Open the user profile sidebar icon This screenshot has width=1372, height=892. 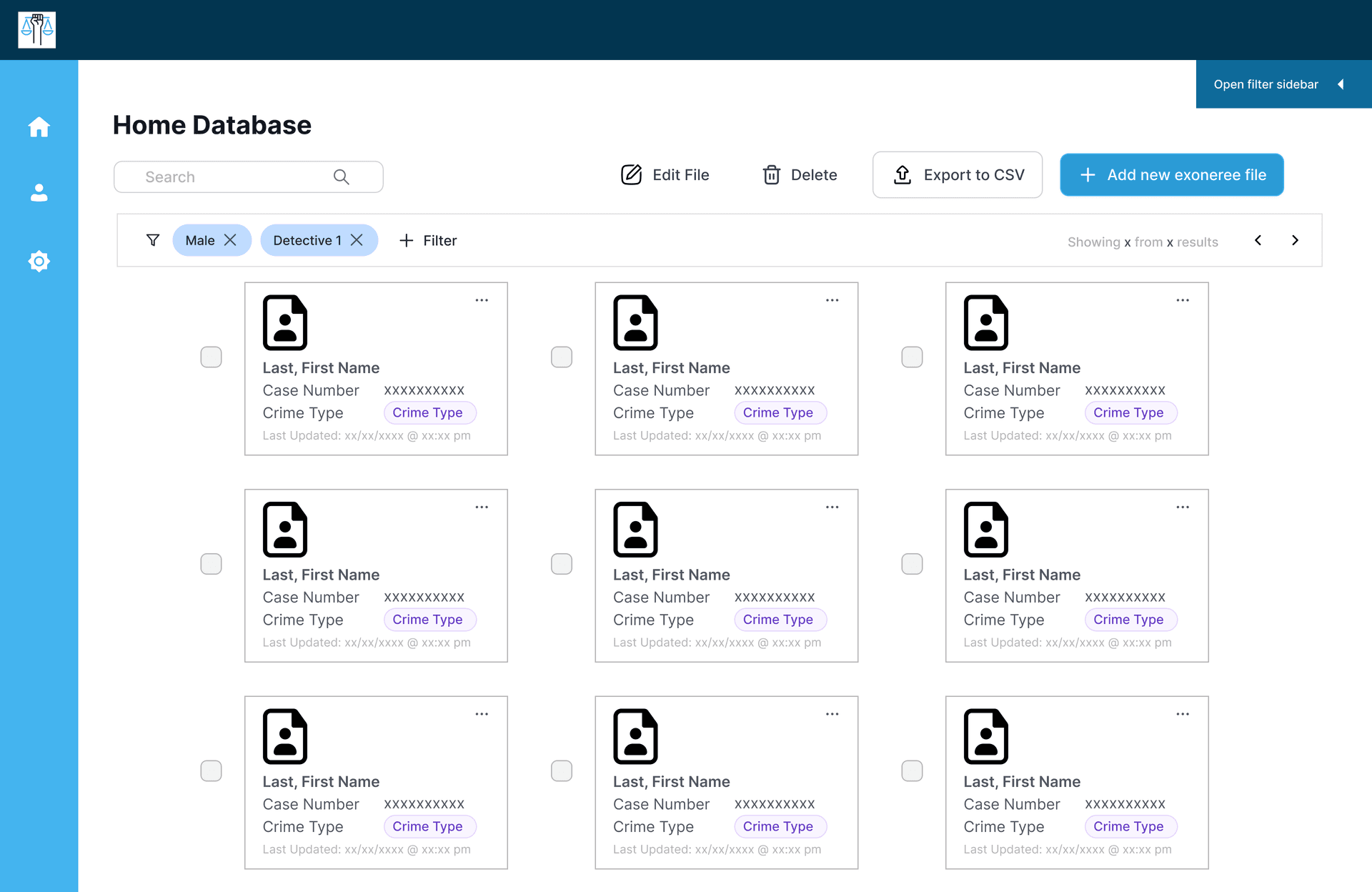click(39, 193)
